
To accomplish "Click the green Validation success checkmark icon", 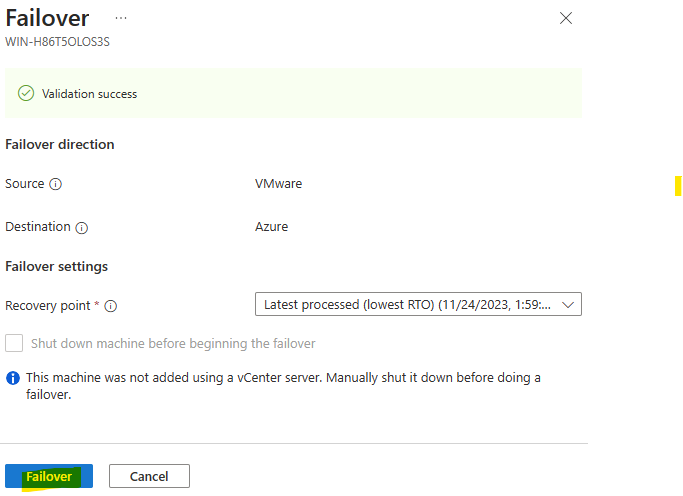I will 26,93.
